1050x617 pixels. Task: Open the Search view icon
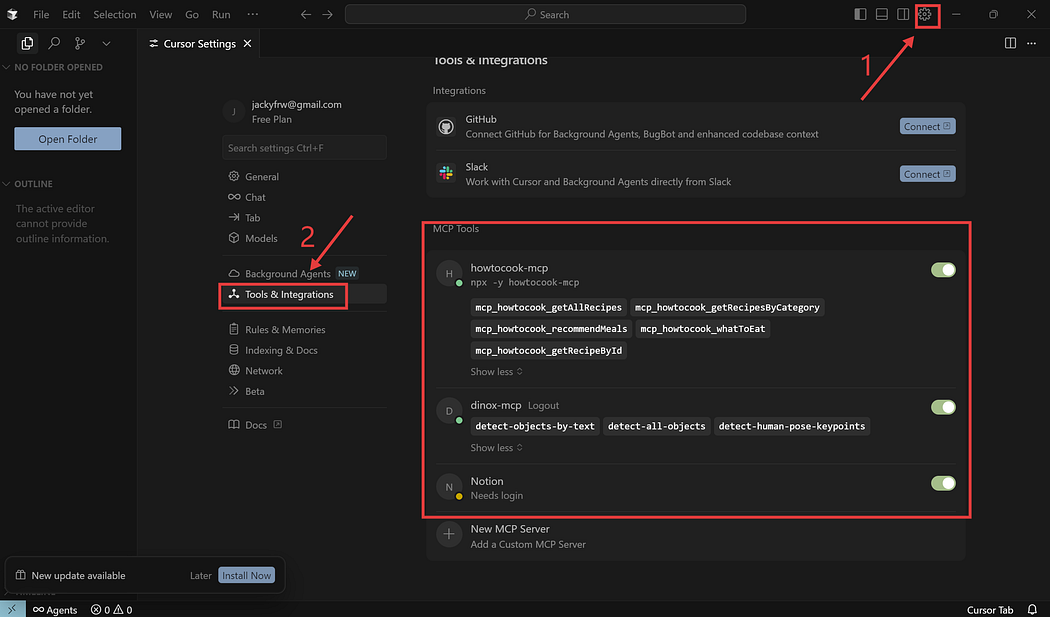click(54, 44)
